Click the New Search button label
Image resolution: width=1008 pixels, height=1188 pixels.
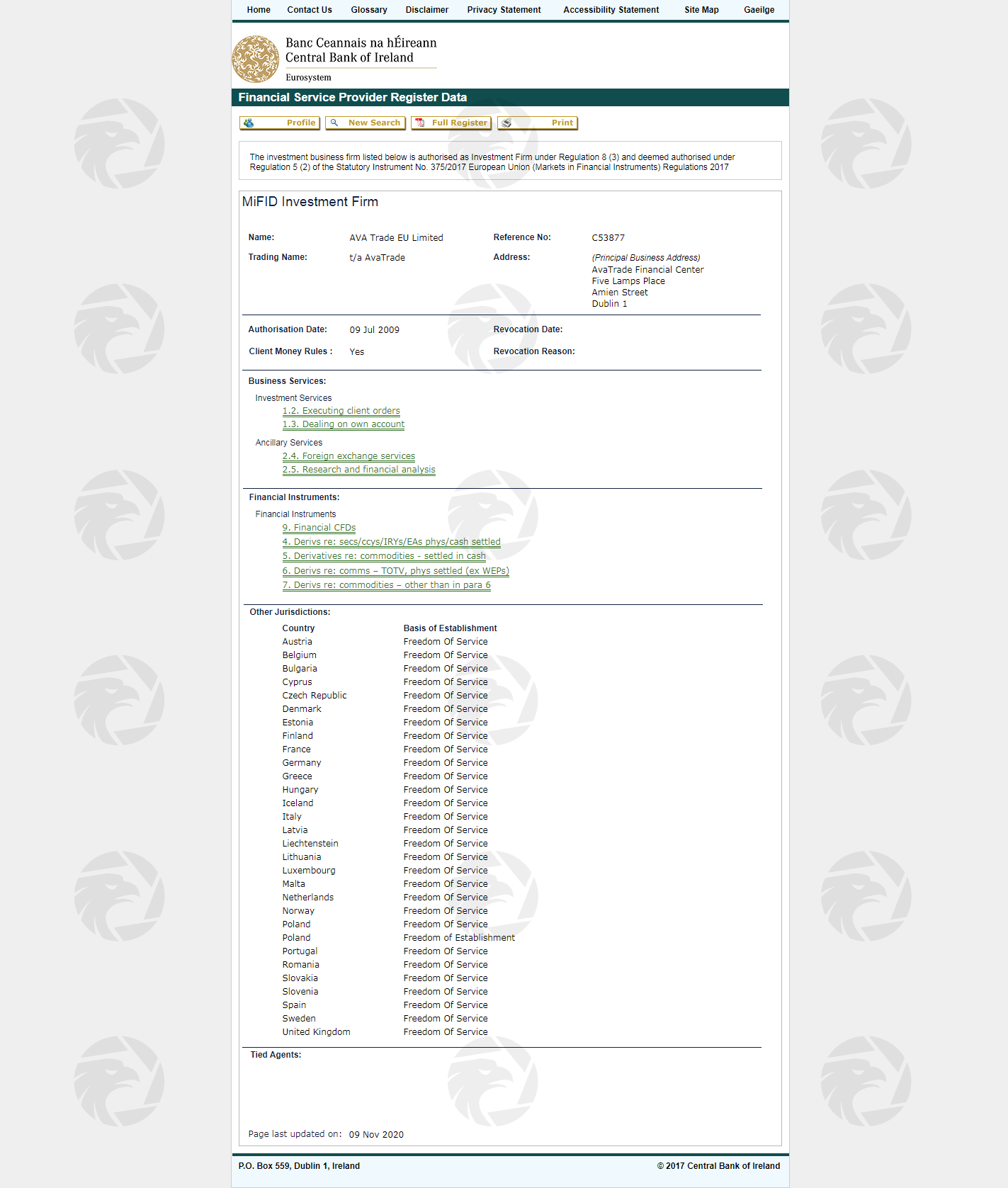click(374, 123)
